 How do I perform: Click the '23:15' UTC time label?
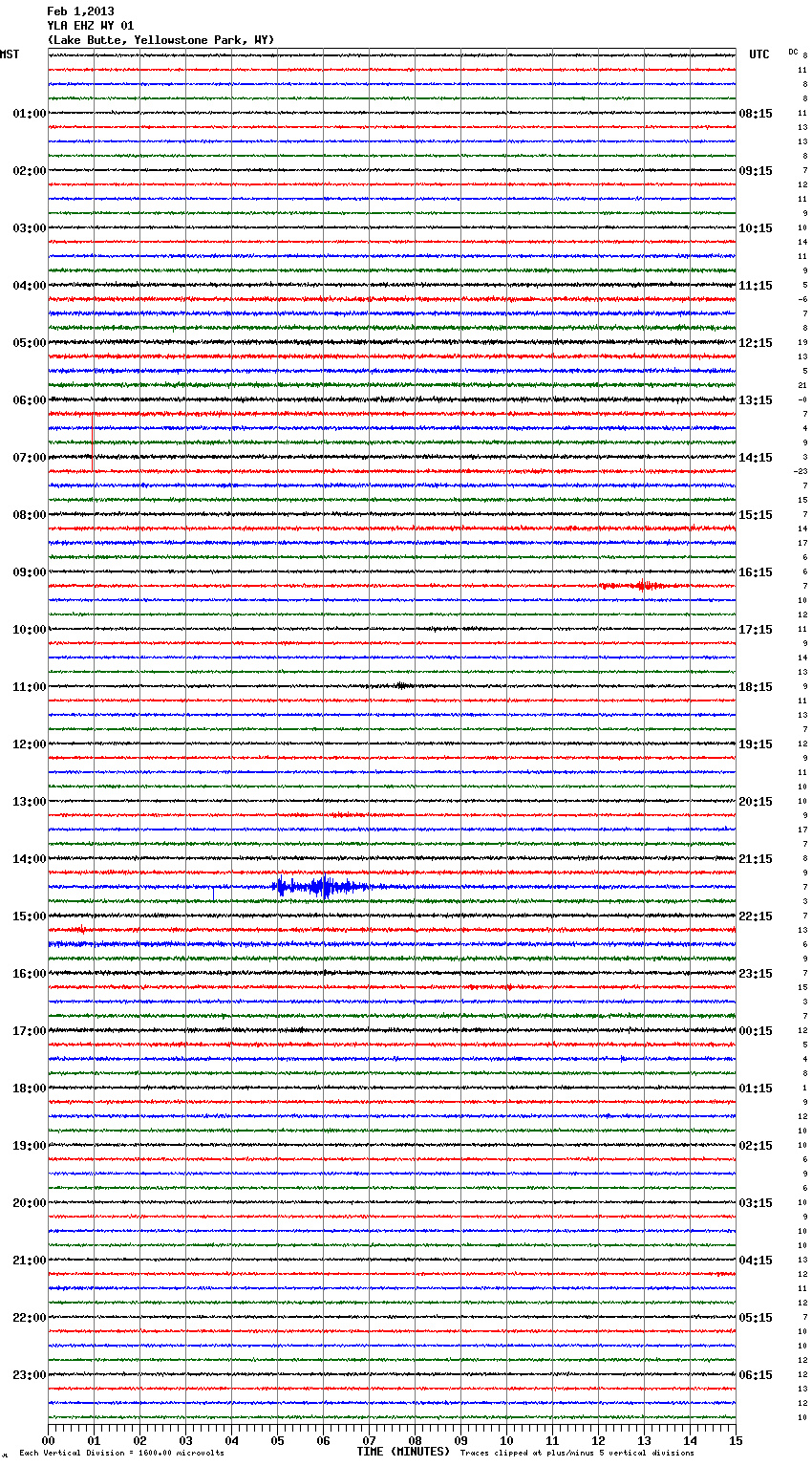pyautogui.click(x=756, y=974)
